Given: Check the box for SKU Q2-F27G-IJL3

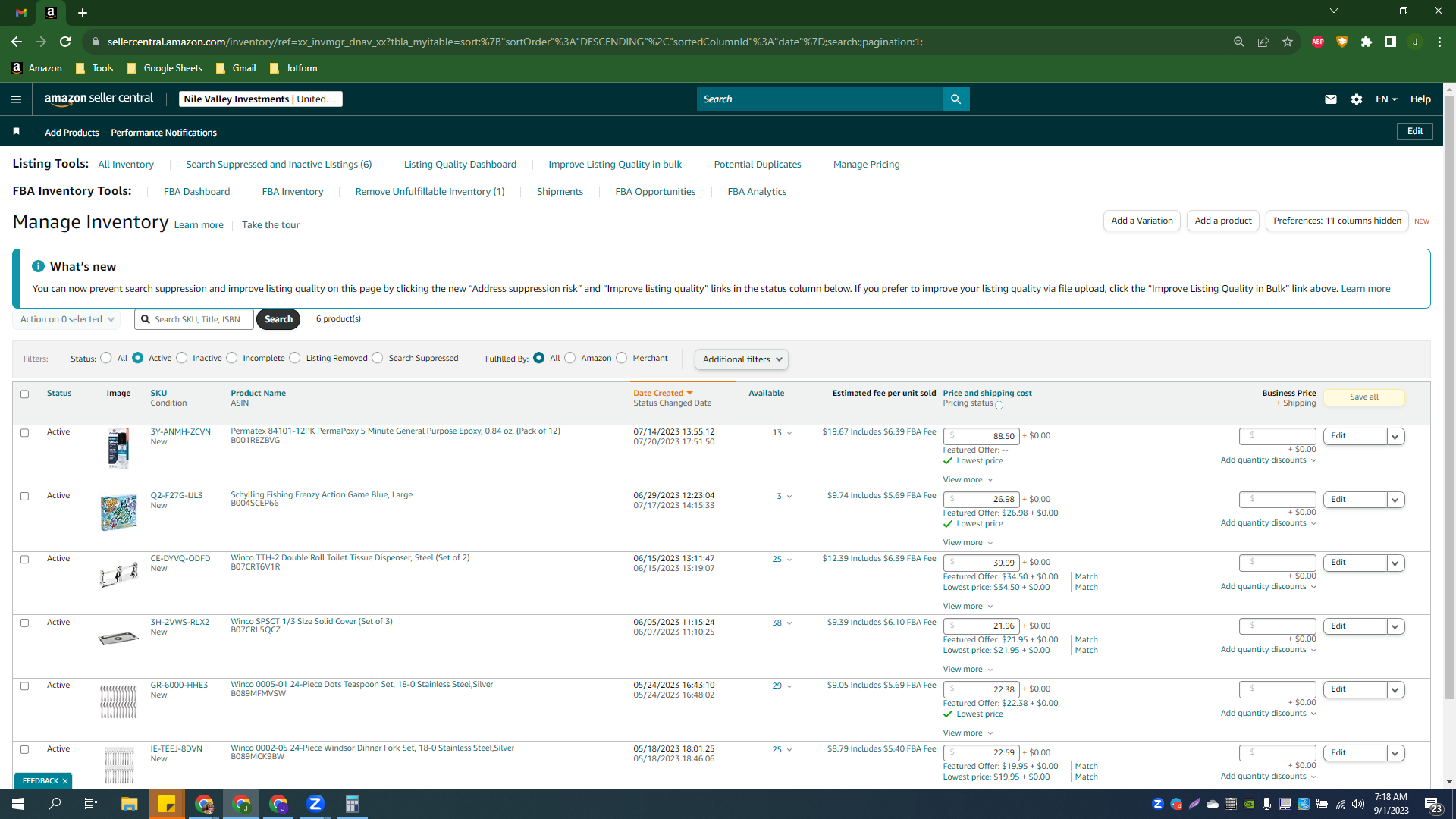Looking at the screenshot, I should (x=25, y=497).
